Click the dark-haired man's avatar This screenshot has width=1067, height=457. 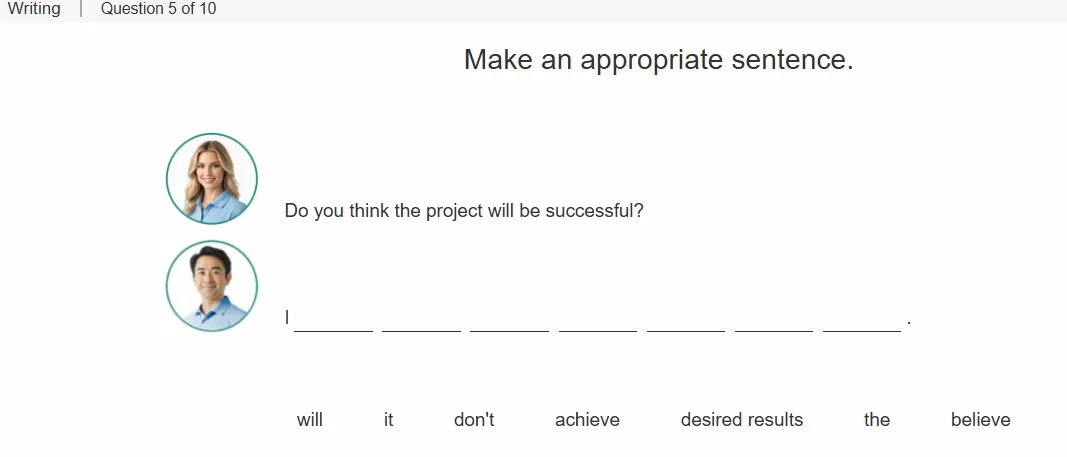point(212,286)
